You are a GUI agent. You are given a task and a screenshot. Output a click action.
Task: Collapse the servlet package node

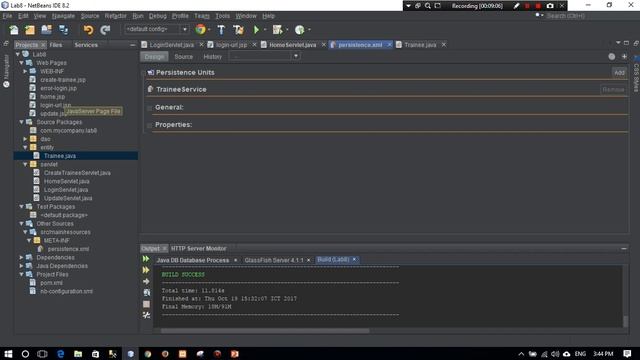(x=25, y=164)
